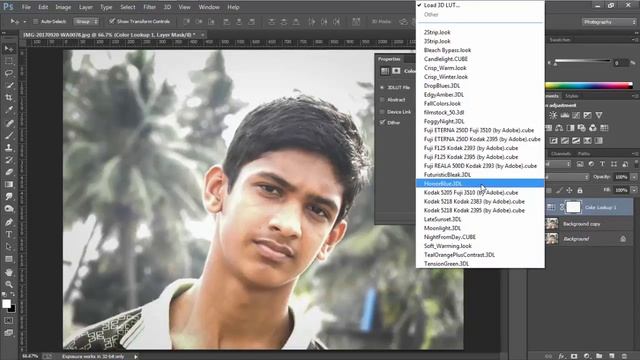Select the Dodge tool

(x=9, y=209)
